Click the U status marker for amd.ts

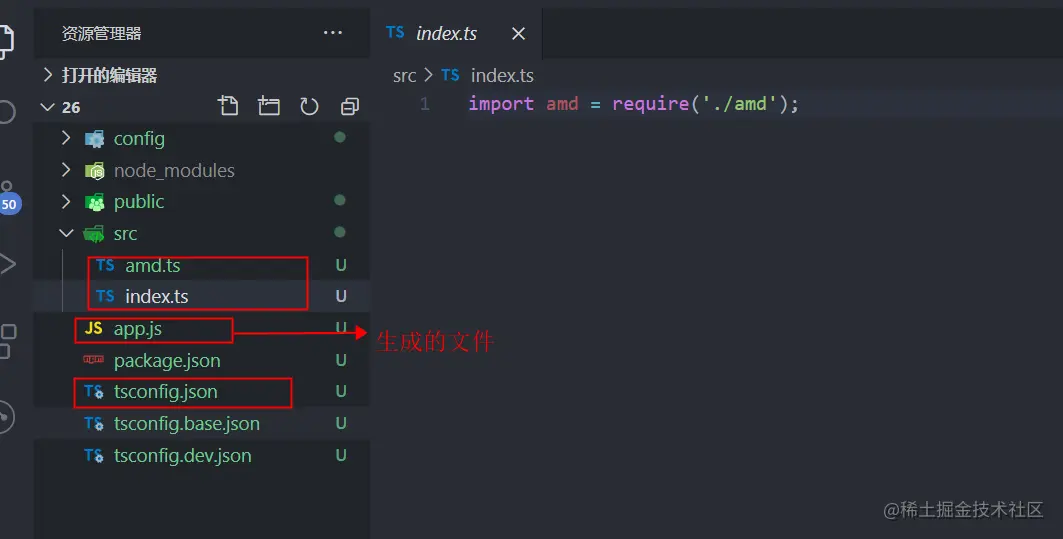pos(341,265)
